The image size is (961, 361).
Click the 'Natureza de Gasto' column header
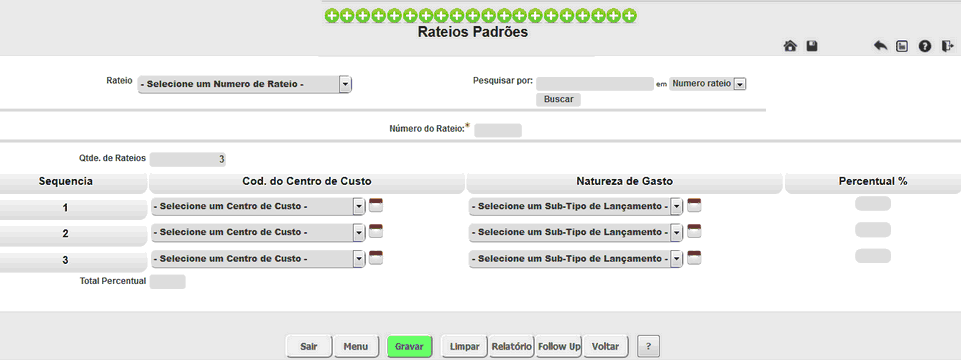pos(625,182)
